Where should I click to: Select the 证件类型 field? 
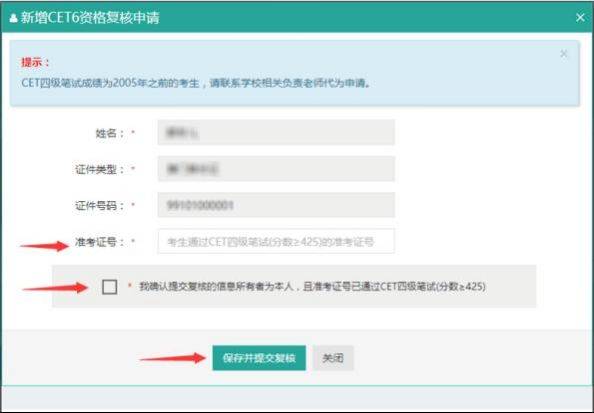point(276,169)
